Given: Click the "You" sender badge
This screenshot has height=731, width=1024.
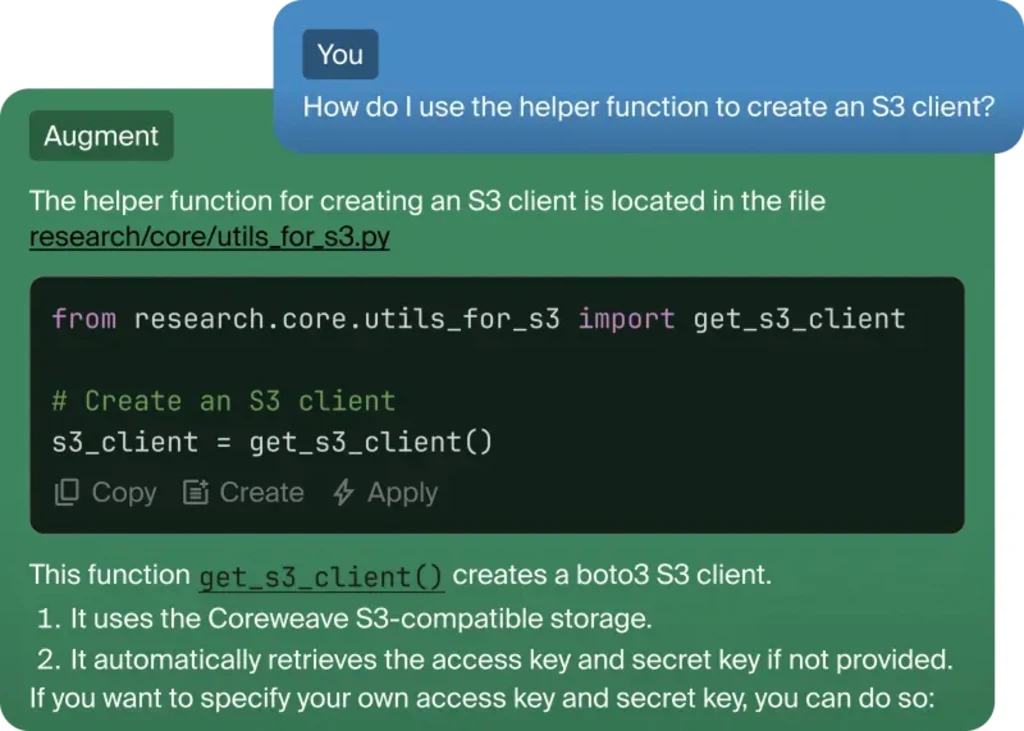Looking at the screenshot, I should 340,54.
